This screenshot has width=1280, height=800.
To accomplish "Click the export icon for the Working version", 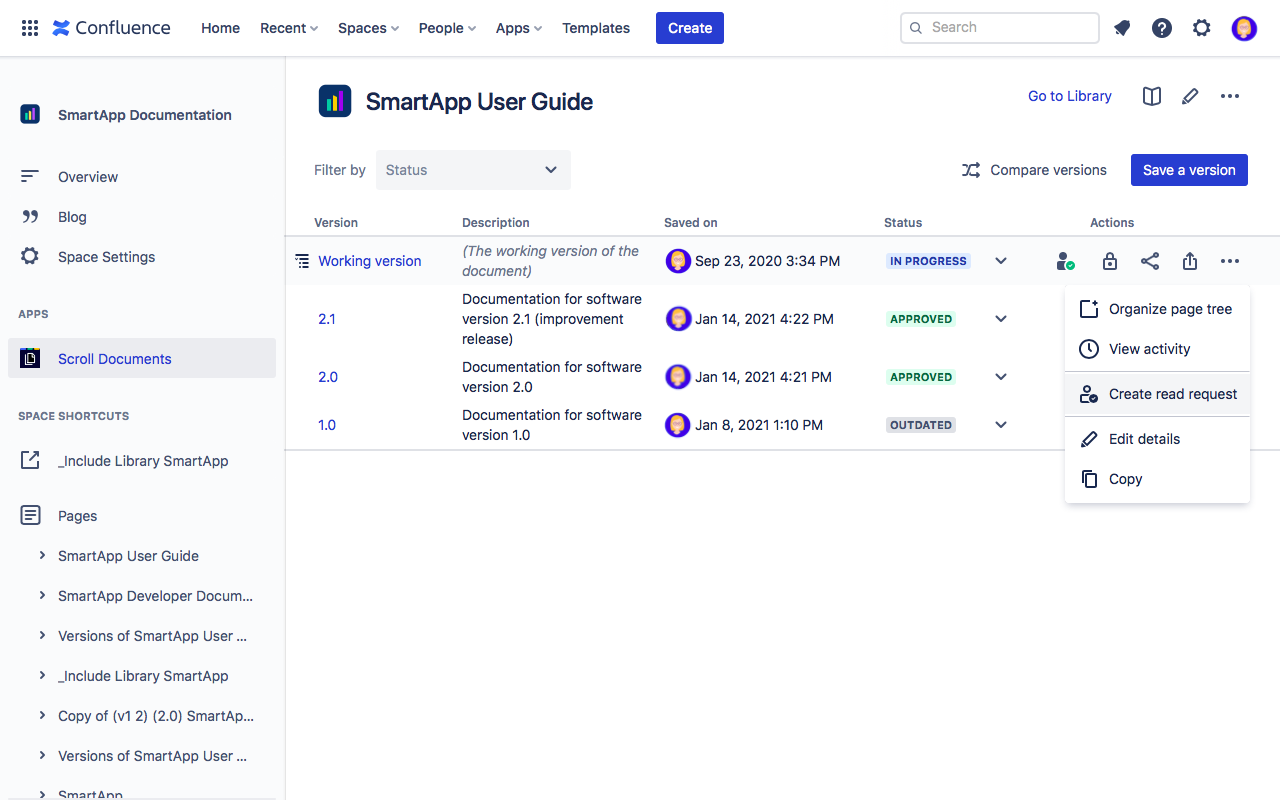I will point(1189,260).
